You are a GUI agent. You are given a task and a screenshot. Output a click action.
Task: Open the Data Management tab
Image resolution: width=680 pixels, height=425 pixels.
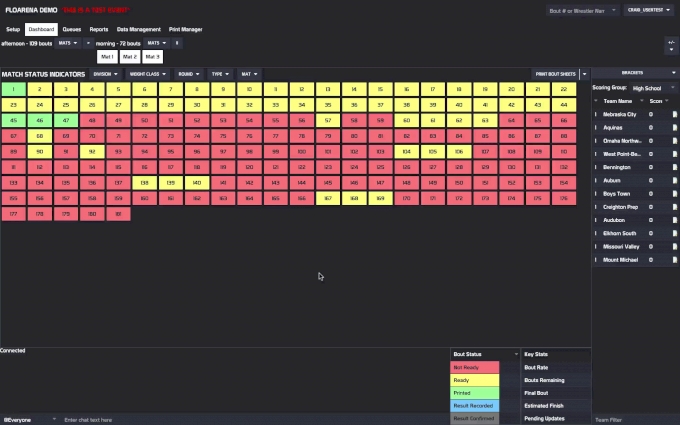138,29
